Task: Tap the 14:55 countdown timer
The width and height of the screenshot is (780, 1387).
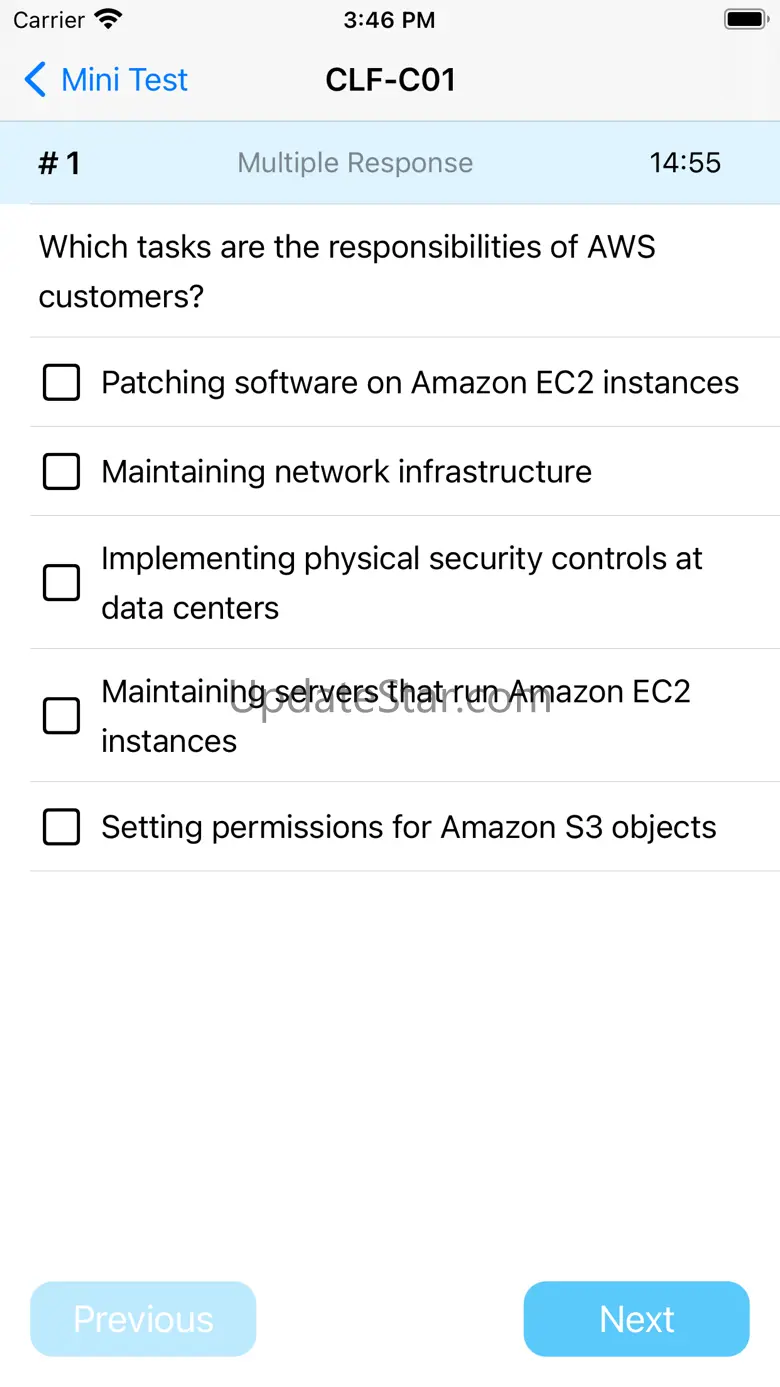Action: [685, 163]
